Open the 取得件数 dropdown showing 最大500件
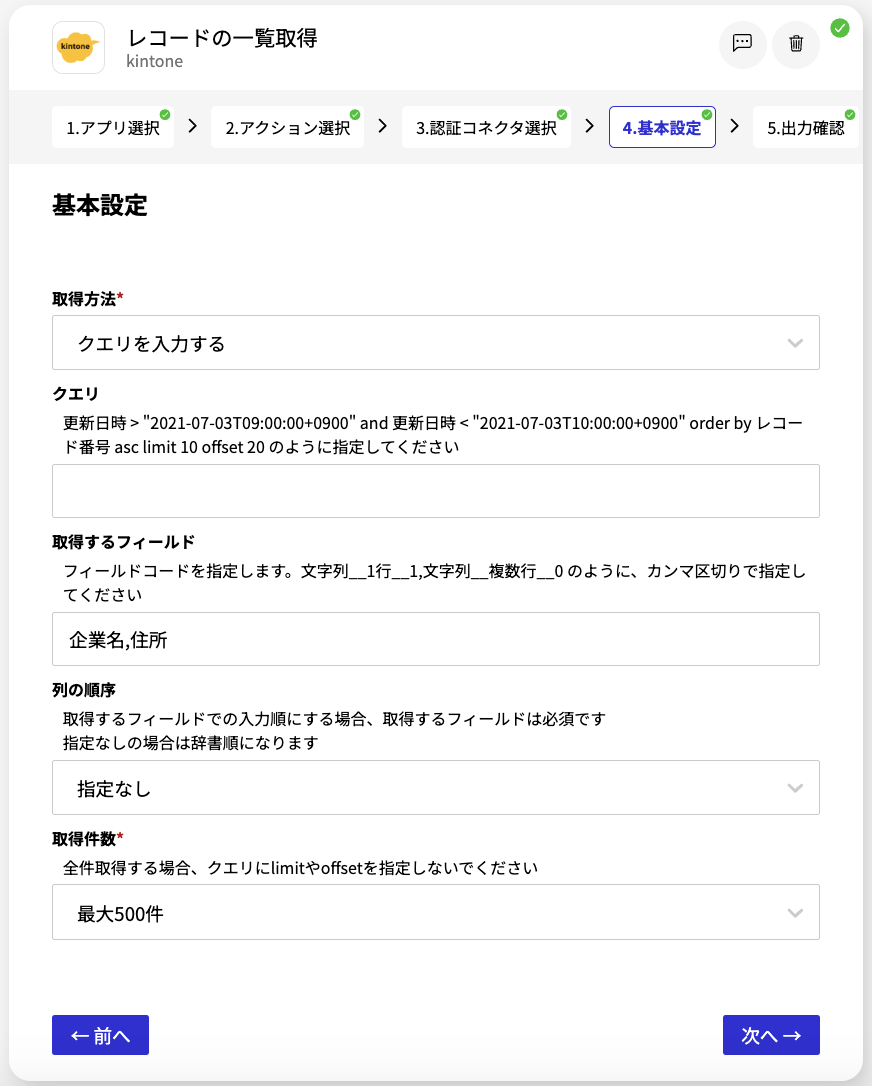Viewport: 872px width, 1086px height. click(x=436, y=912)
